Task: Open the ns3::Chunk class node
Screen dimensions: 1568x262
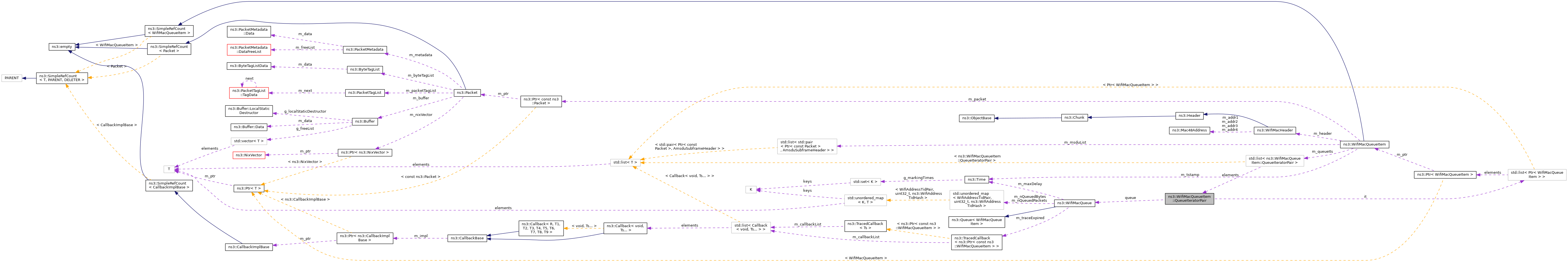Action: (x=1074, y=117)
